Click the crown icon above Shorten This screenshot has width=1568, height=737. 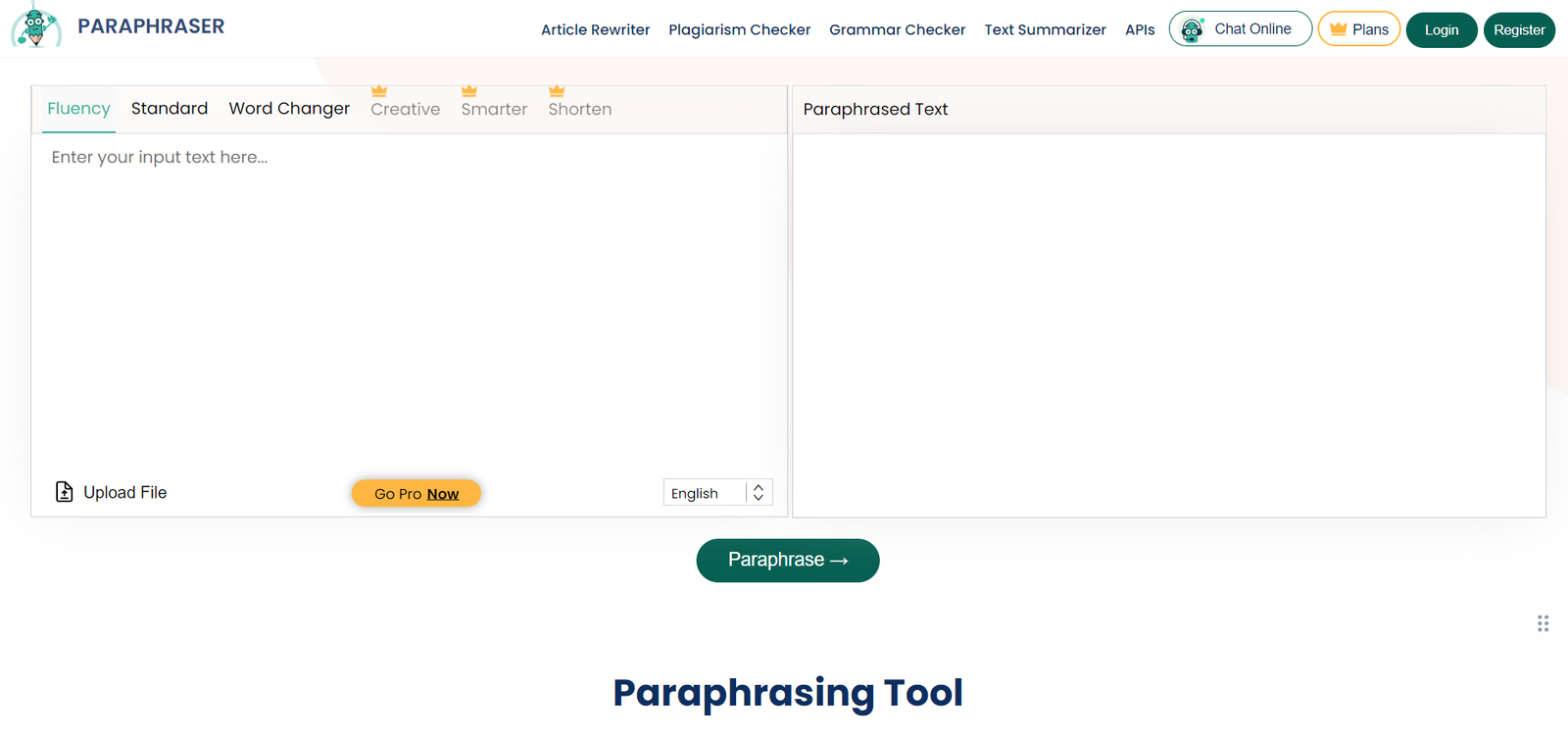(557, 91)
